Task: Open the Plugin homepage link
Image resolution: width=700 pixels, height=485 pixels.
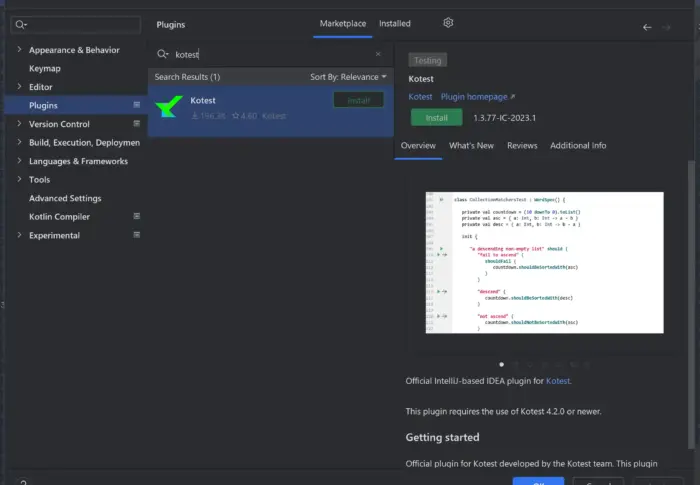Action: coord(477,97)
